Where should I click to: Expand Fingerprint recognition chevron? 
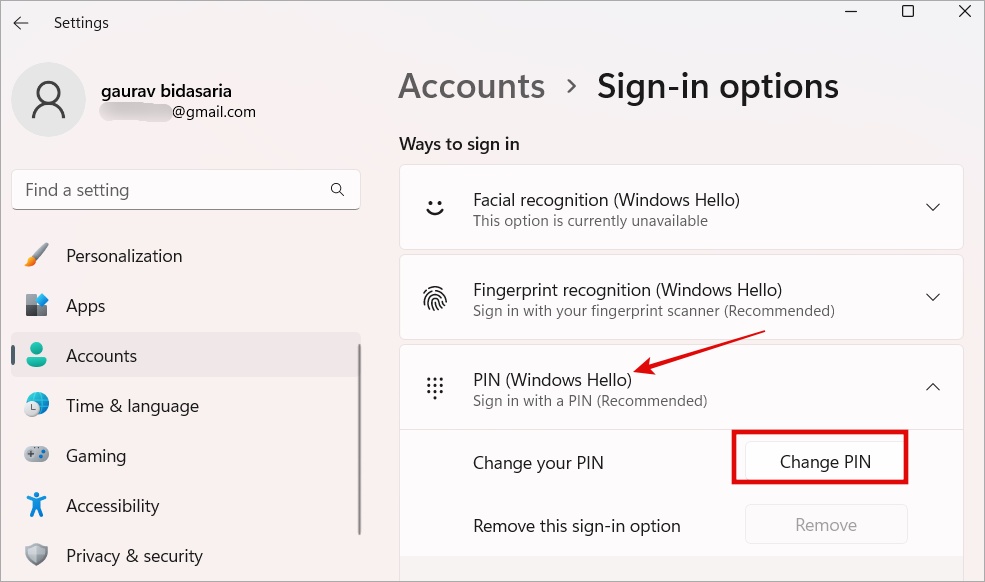point(932,298)
